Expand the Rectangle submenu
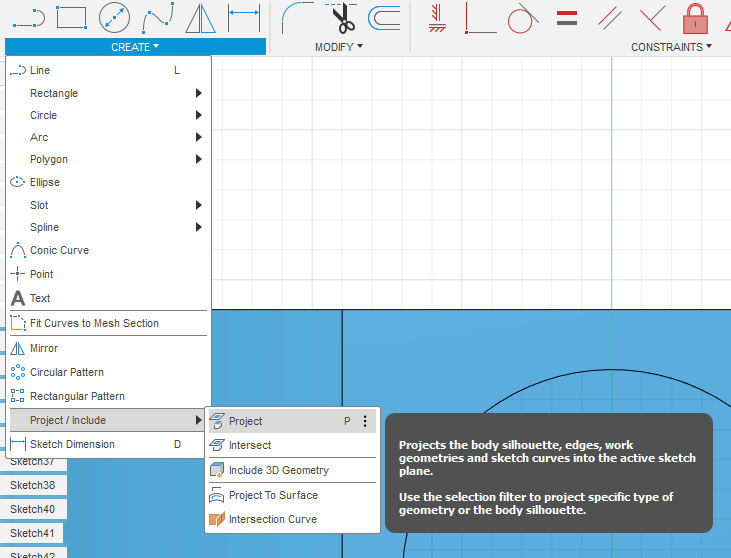731x558 pixels. point(108,93)
